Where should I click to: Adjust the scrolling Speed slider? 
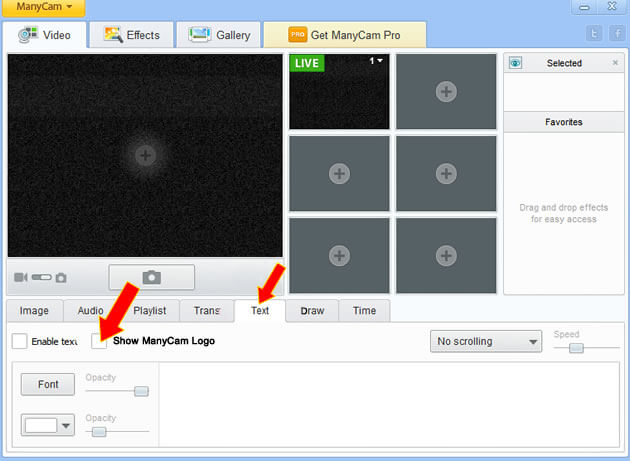tap(576, 348)
